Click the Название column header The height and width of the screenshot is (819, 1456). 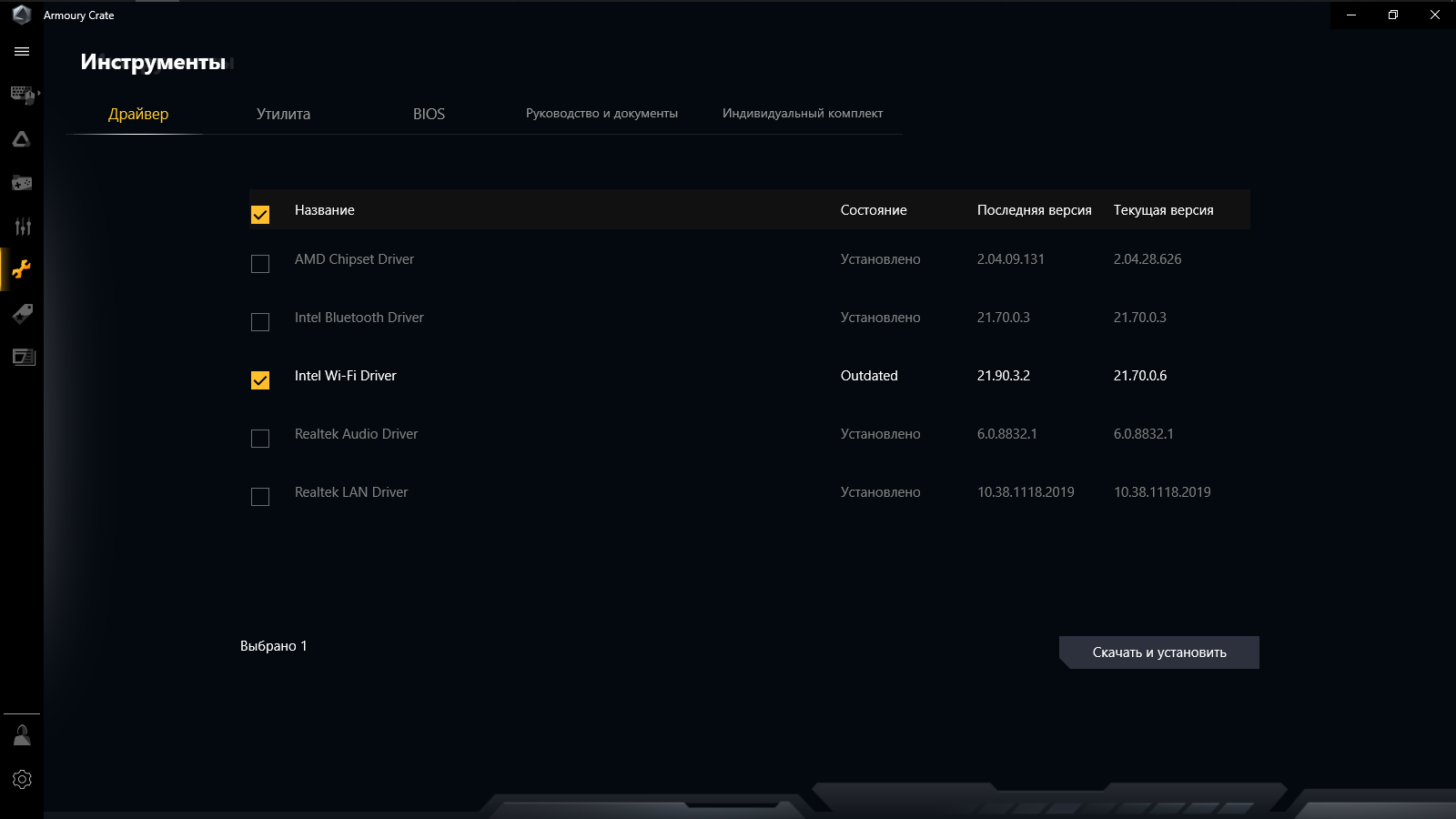325,210
